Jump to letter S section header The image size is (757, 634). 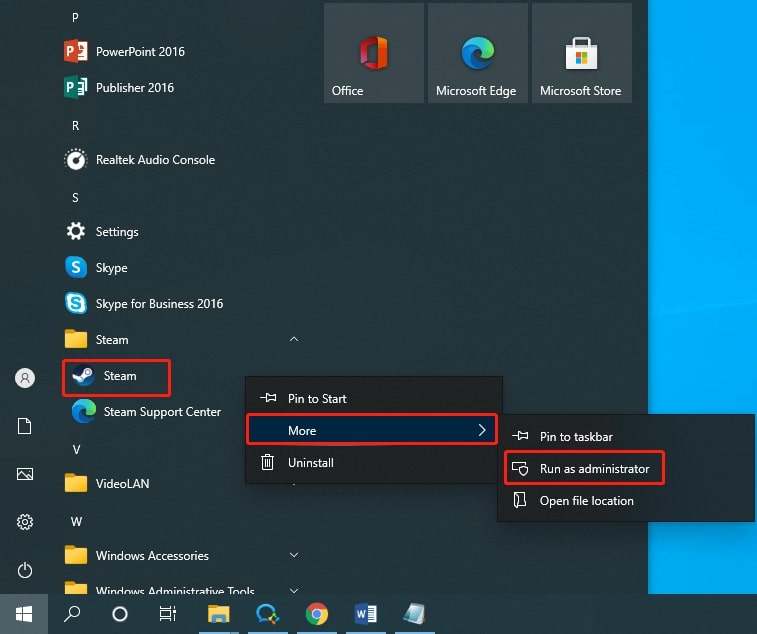click(75, 197)
